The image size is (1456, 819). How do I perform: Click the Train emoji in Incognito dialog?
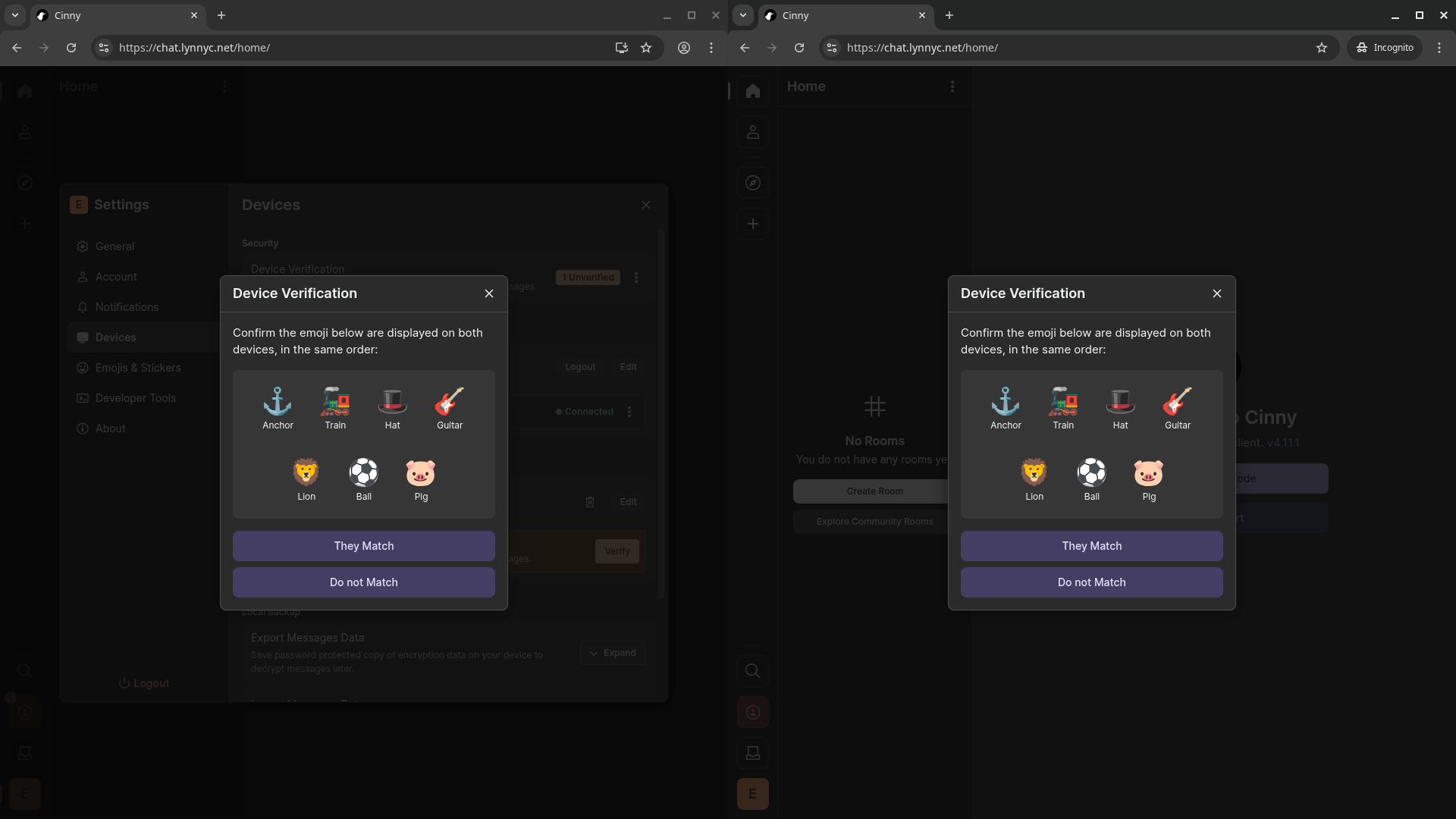click(1063, 402)
